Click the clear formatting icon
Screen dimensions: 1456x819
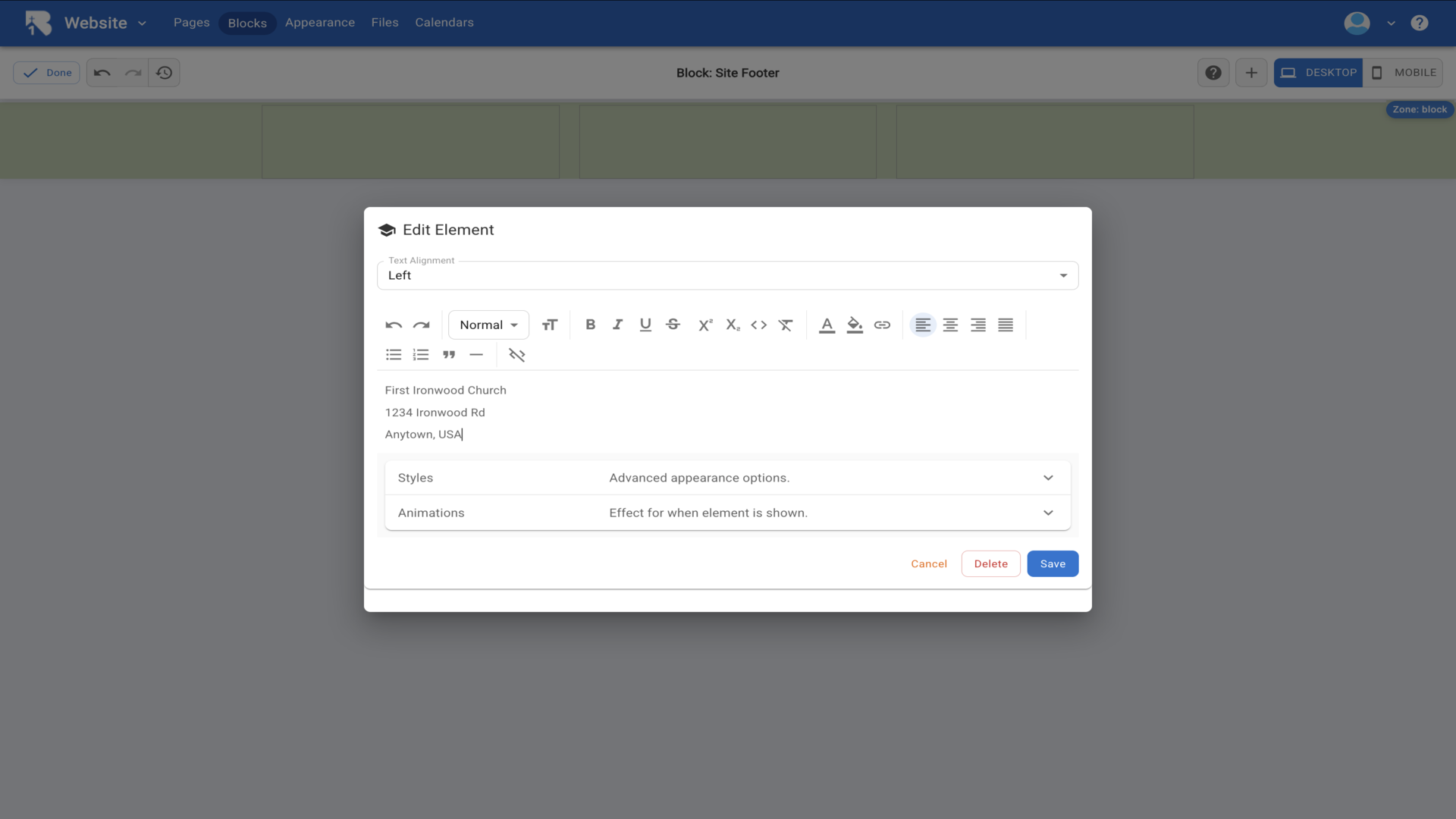coord(786,325)
